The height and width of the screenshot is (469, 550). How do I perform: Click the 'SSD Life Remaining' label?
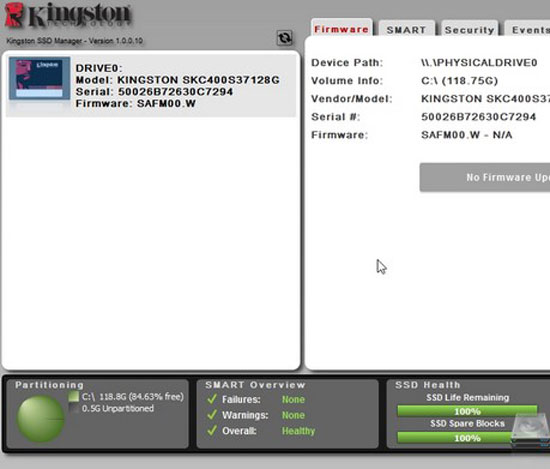468,397
